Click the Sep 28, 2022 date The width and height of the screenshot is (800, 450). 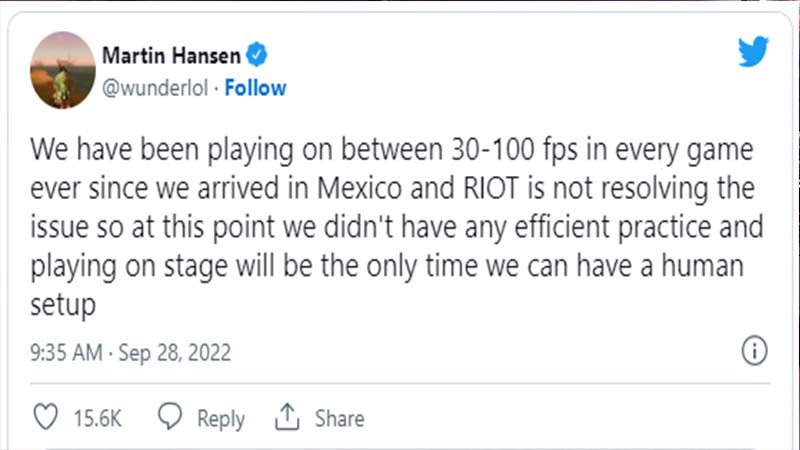(x=174, y=353)
